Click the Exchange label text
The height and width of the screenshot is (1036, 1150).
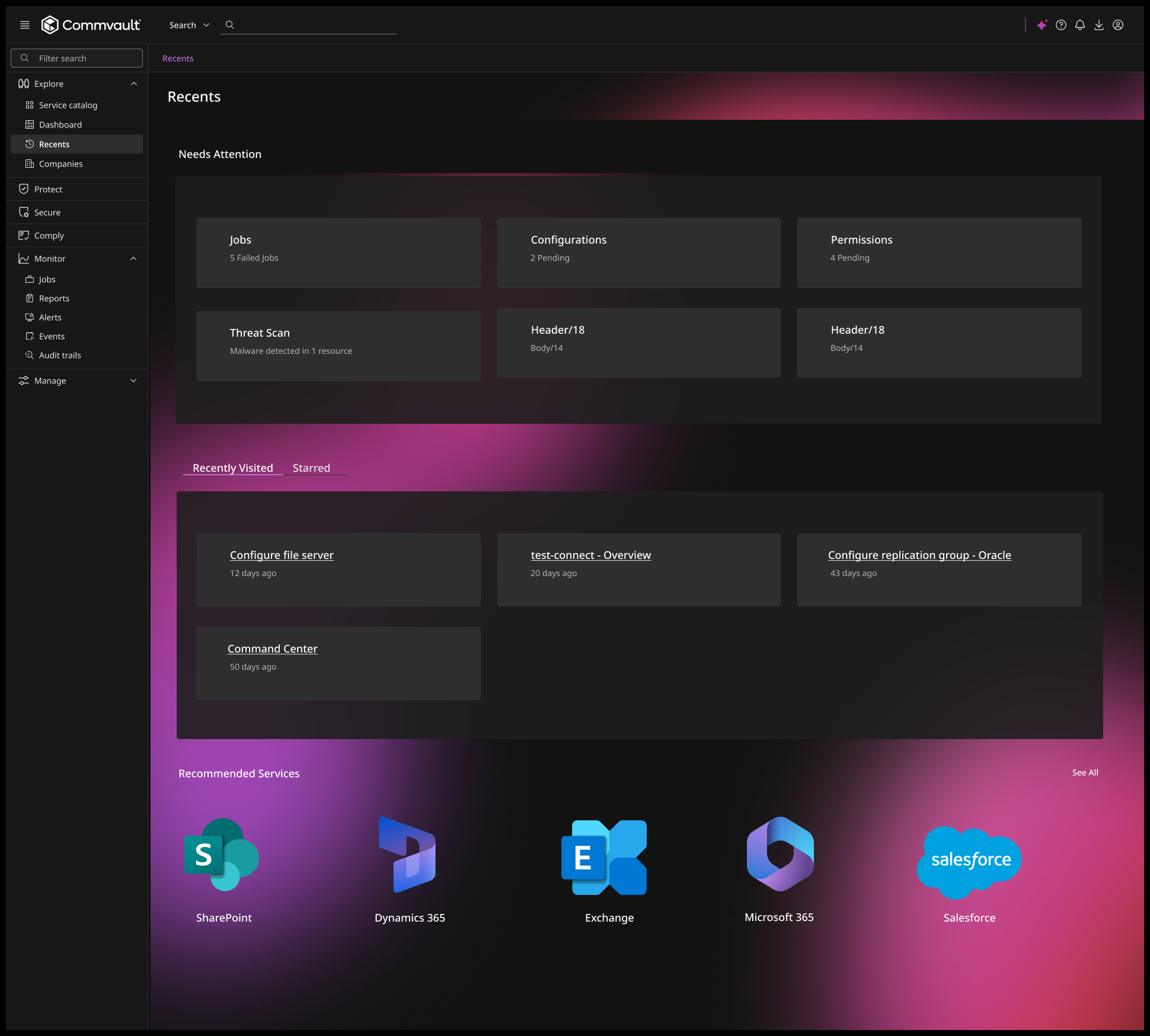click(x=609, y=917)
